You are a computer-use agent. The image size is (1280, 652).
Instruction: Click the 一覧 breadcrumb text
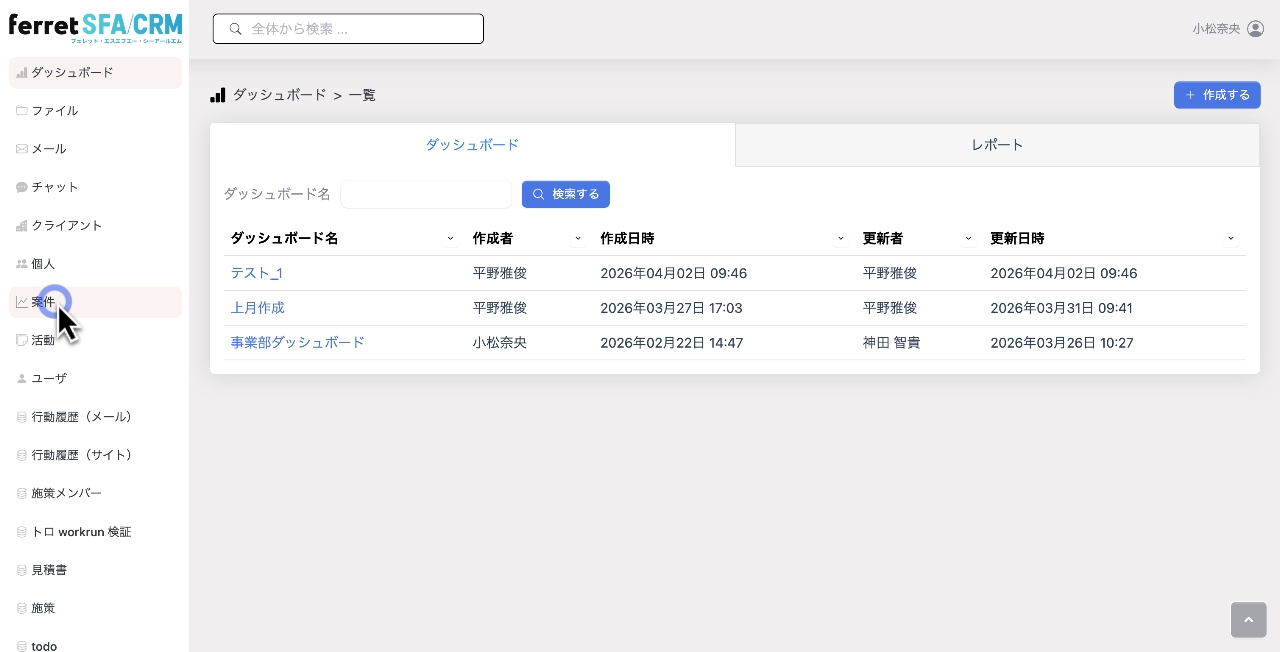(362, 95)
